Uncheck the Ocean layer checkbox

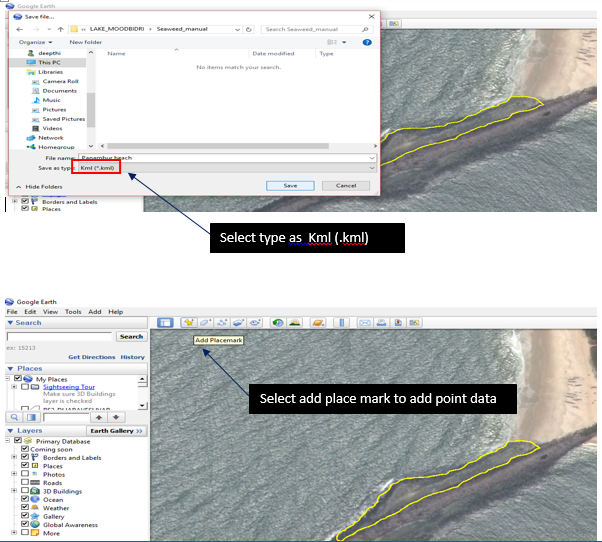click(x=24, y=499)
